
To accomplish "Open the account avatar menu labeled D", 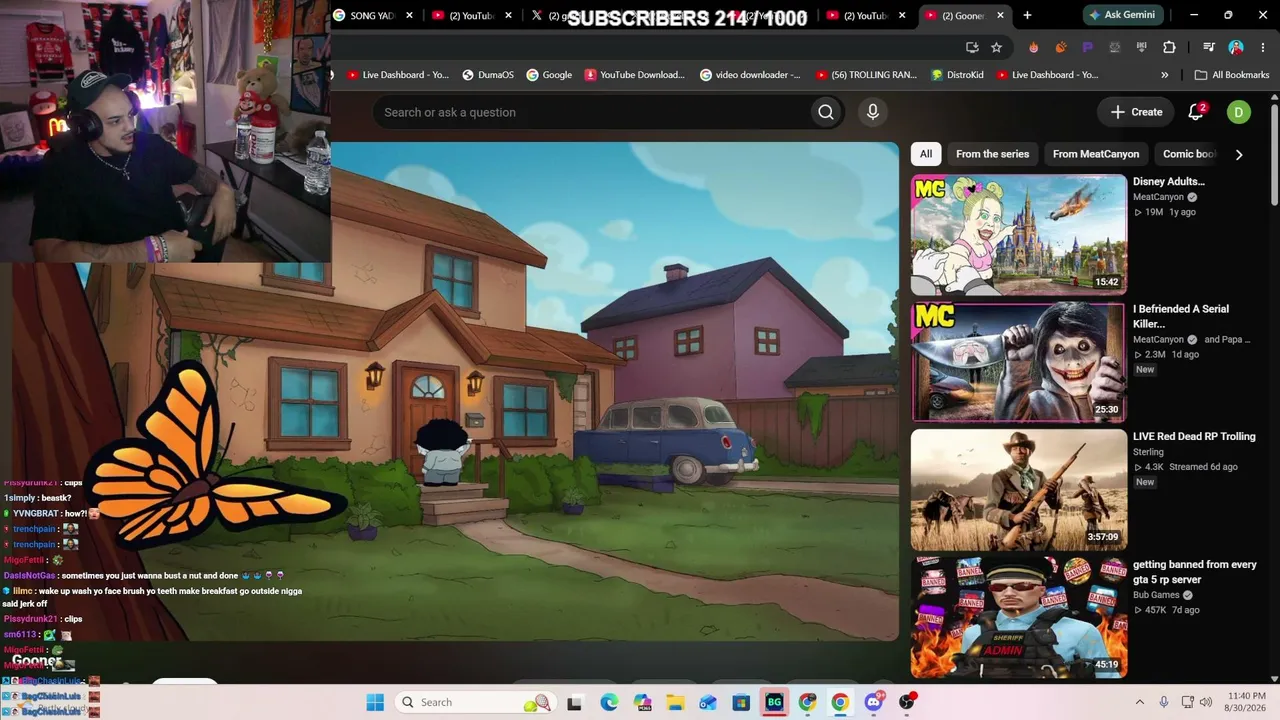I will (x=1238, y=112).
